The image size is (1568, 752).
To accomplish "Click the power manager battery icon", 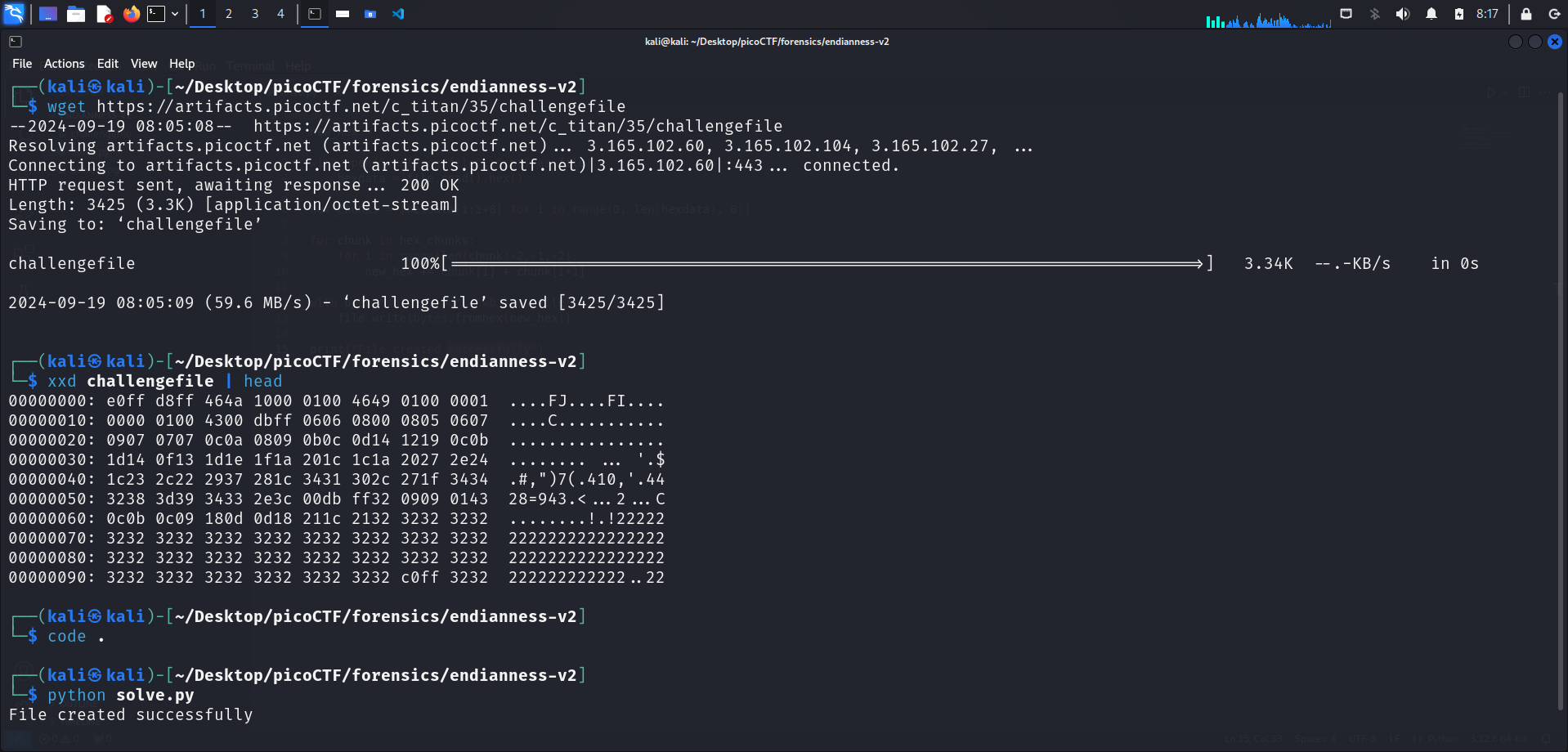I will pyautogui.click(x=1459, y=14).
